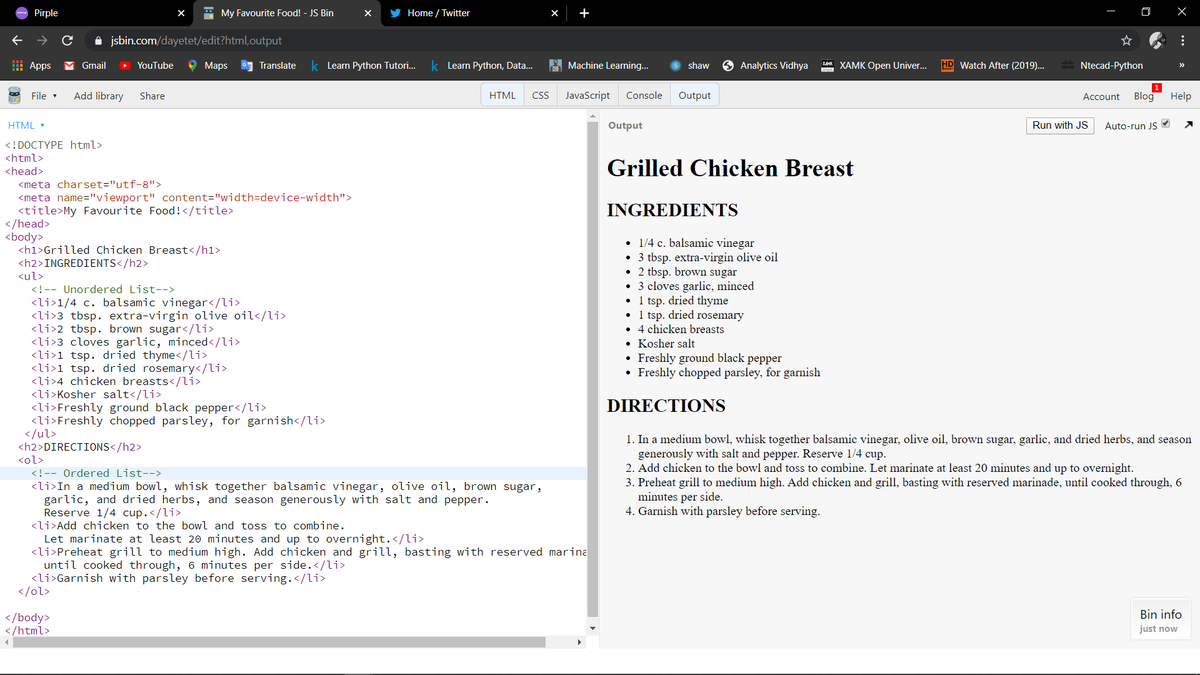The height and width of the screenshot is (675, 1200).
Task: Open the Account link
Action: [1101, 96]
